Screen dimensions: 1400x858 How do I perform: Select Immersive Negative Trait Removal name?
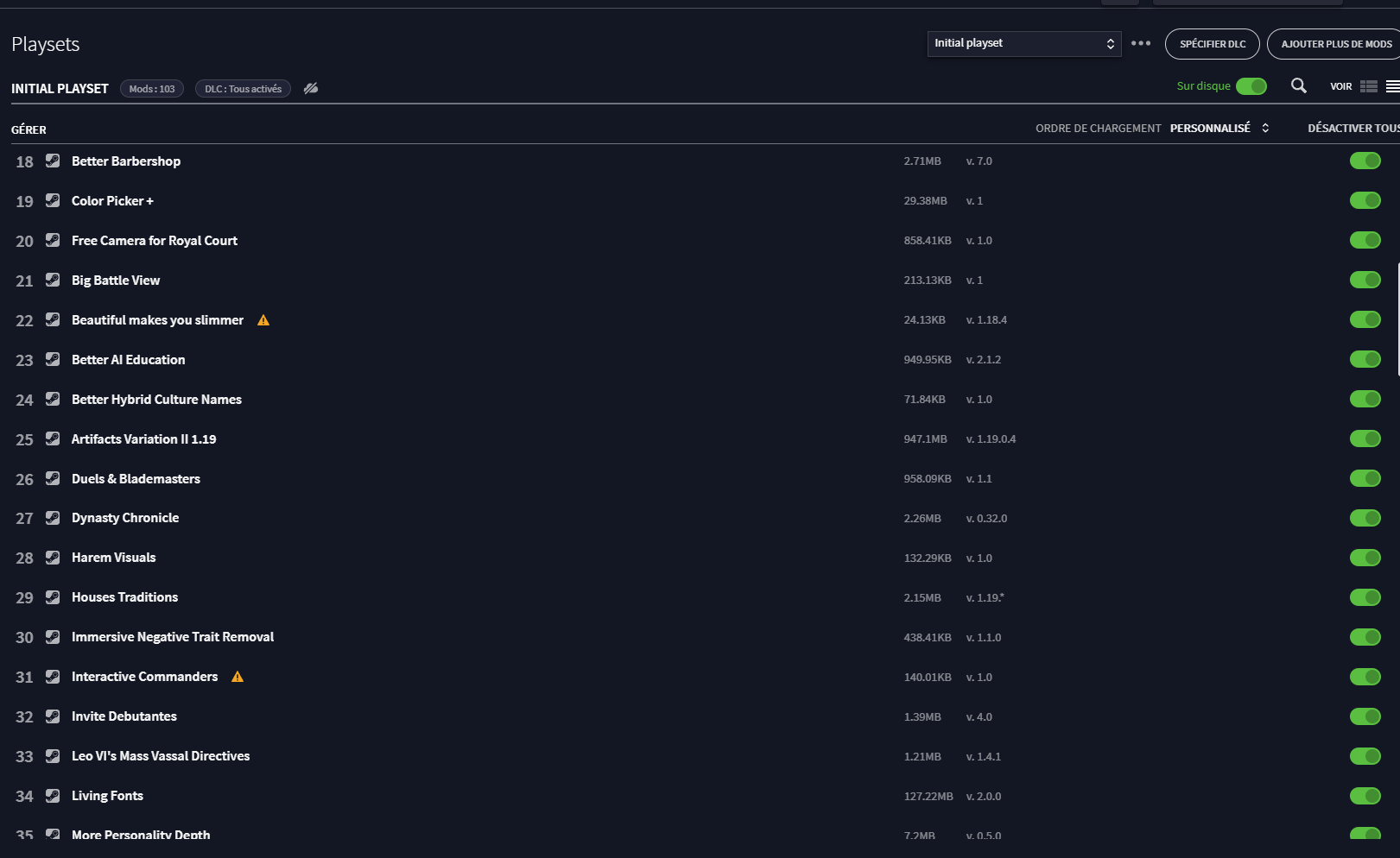173,637
